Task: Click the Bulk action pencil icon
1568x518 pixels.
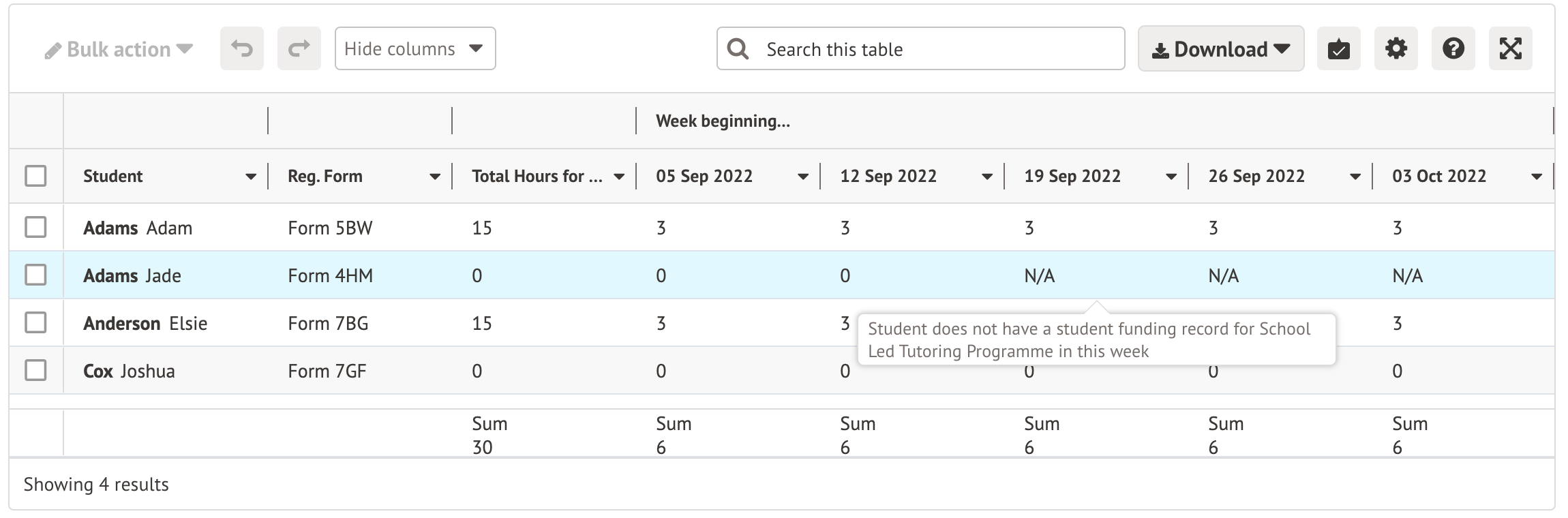Action: click(x=52, y=50)
